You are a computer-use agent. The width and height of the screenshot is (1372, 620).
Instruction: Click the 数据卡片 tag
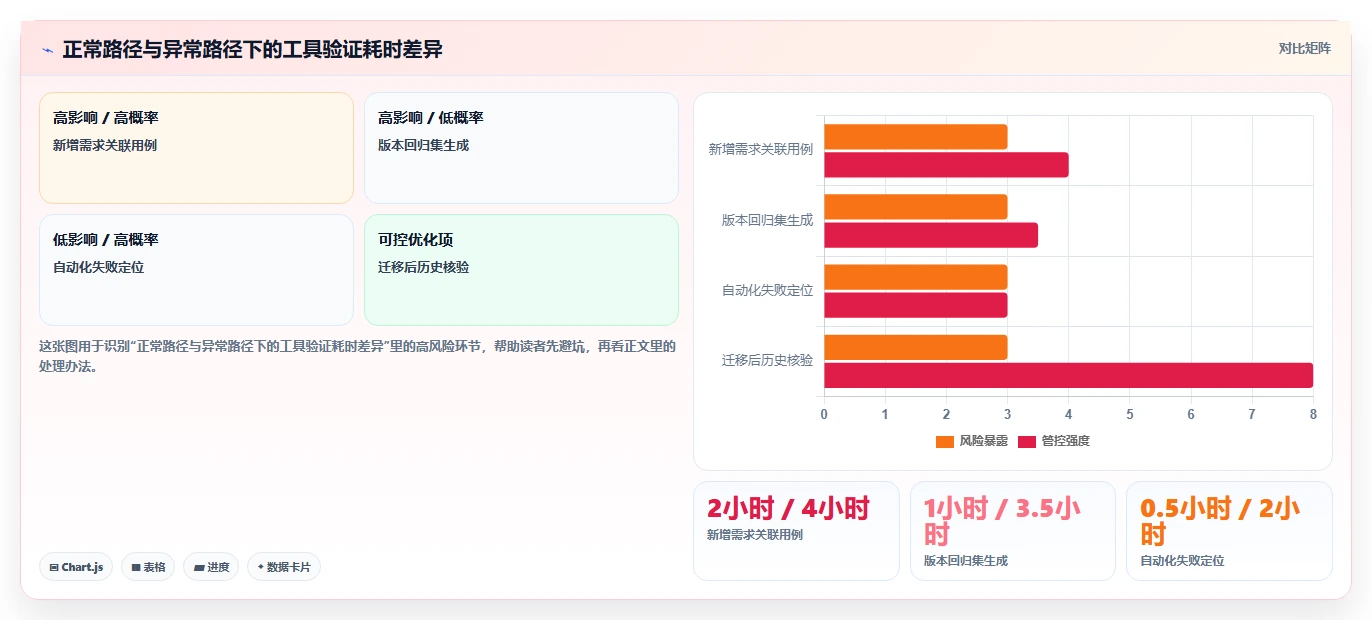pyautogui.click(x=284, y=567)
